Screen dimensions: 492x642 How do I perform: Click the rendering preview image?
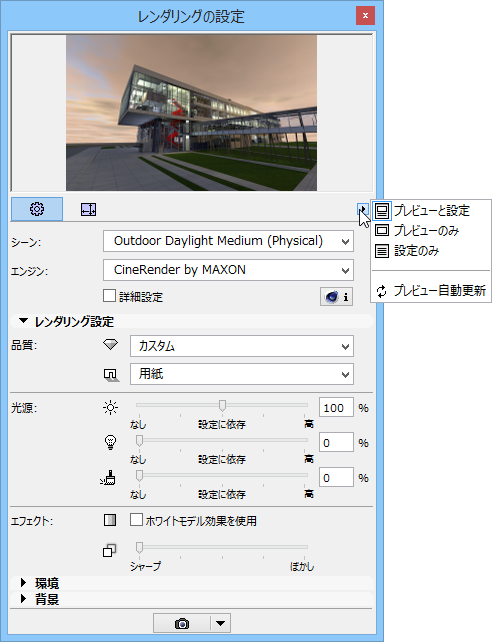coord(192,113)
